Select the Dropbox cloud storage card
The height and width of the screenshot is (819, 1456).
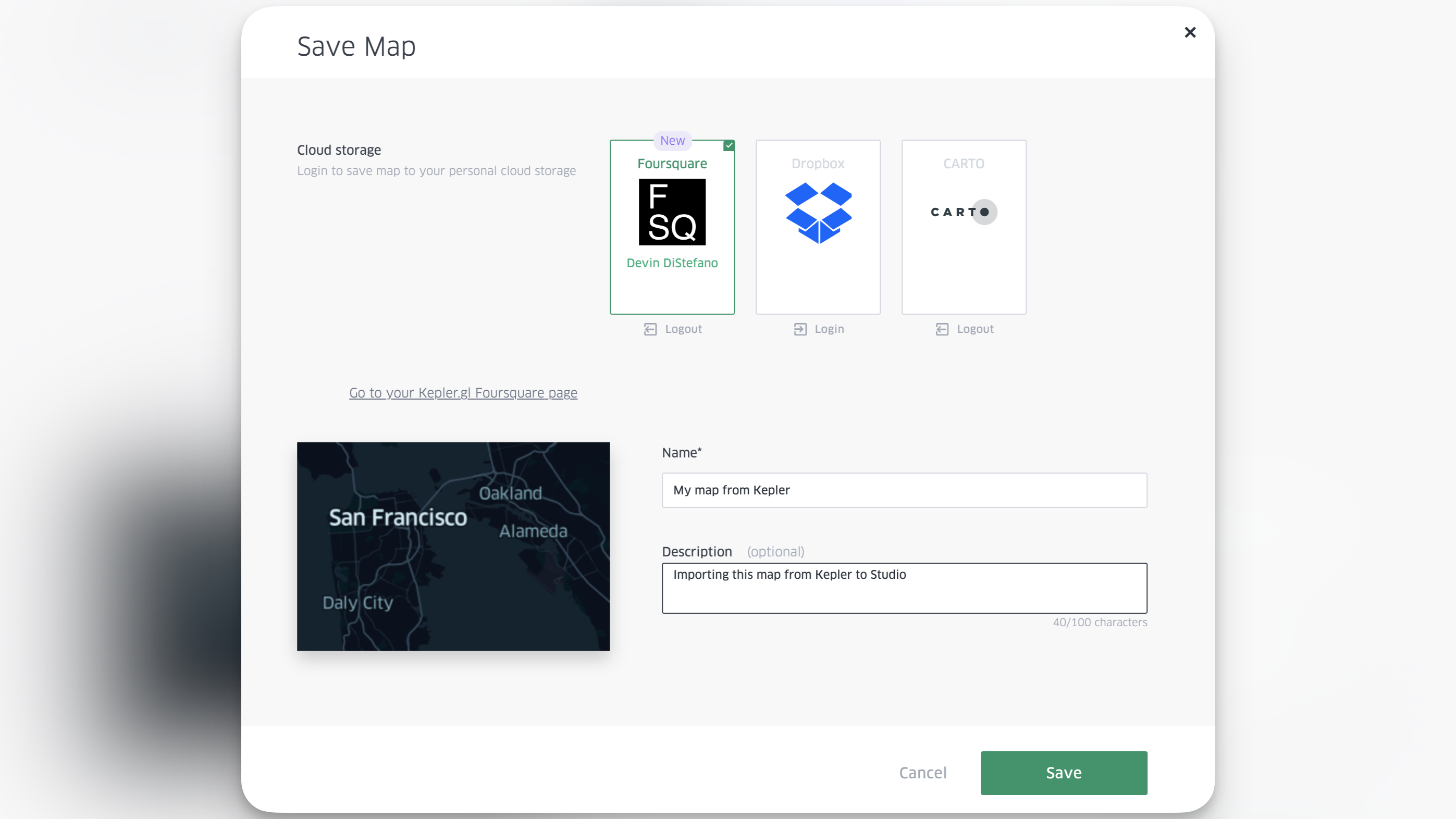pos(818,227)
